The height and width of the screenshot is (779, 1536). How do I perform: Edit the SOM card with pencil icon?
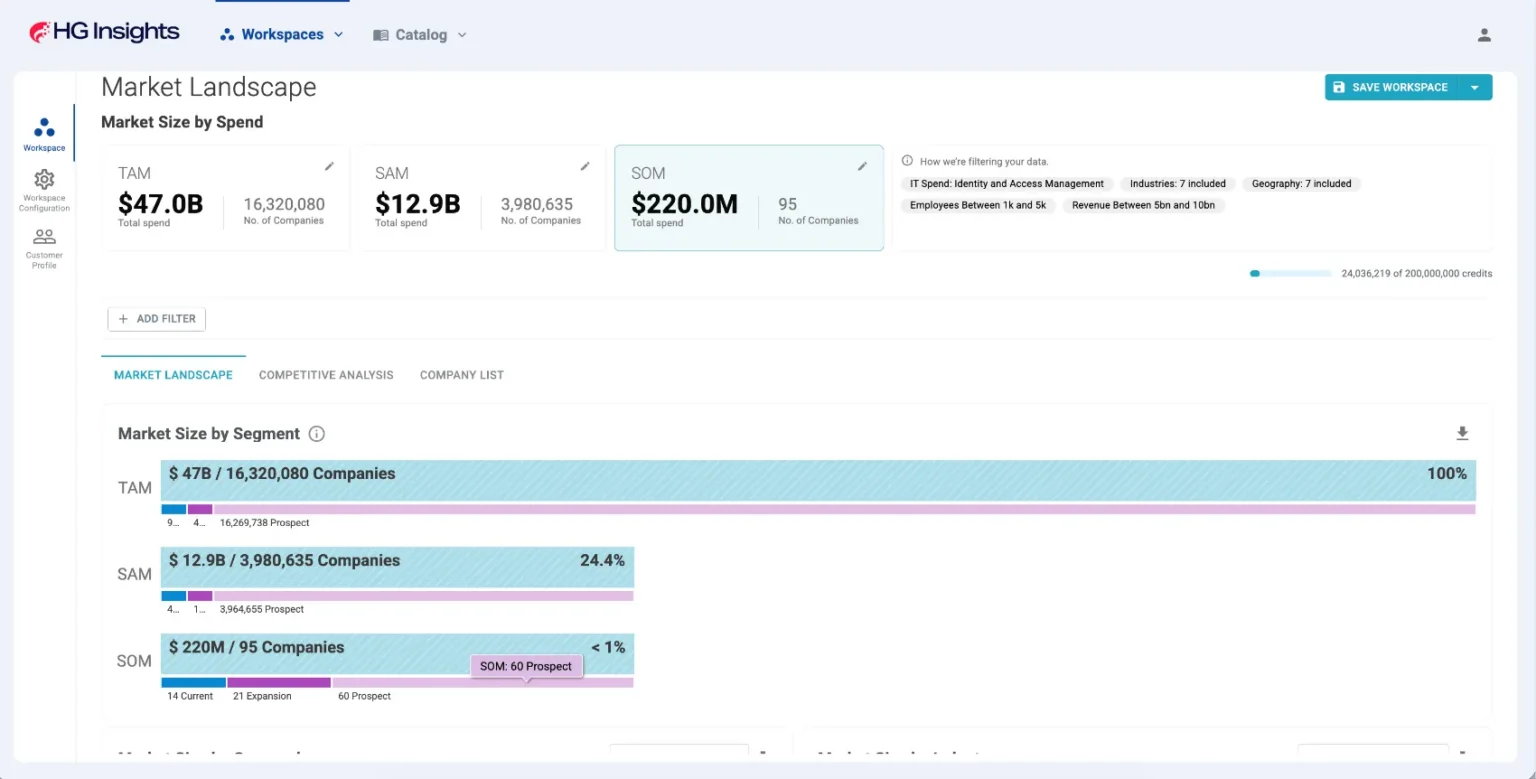click(863, 166)
